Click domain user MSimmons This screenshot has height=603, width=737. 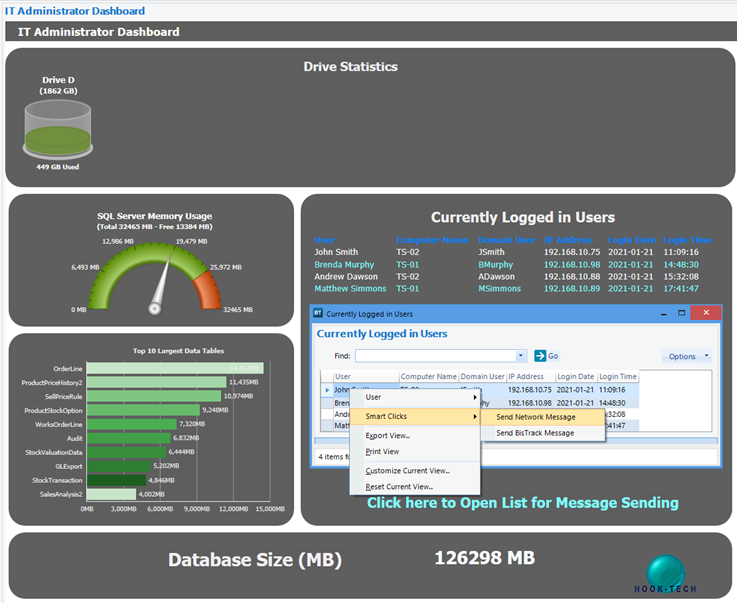pos(500,289)
